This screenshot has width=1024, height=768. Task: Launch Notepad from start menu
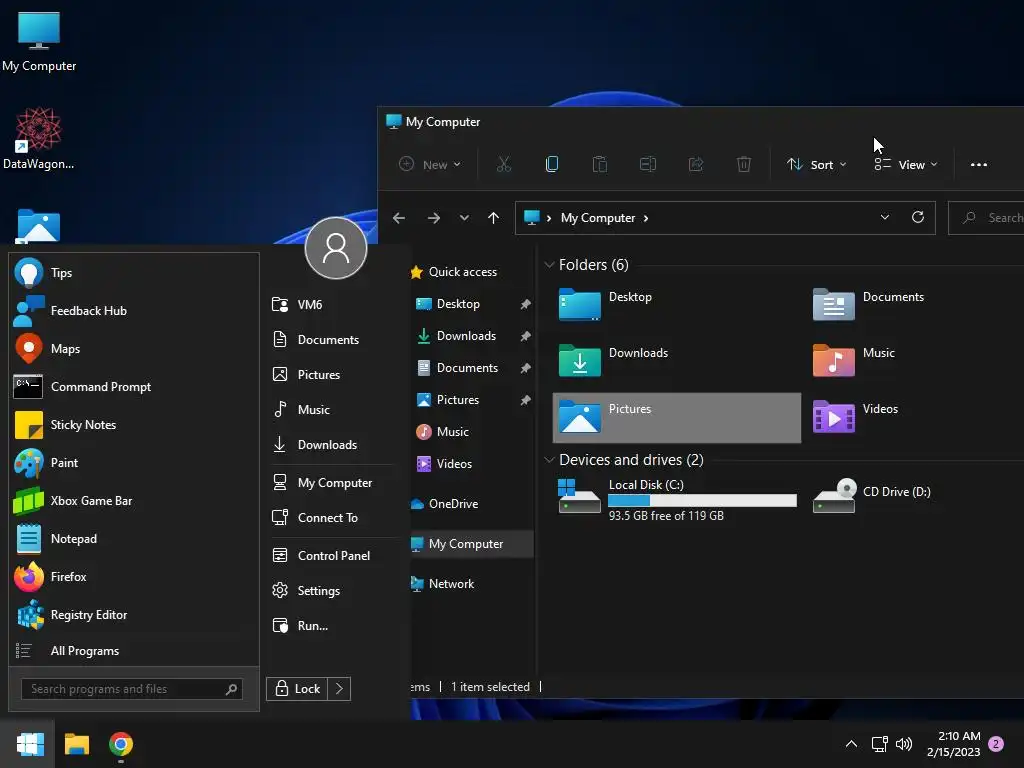[135, 539]
